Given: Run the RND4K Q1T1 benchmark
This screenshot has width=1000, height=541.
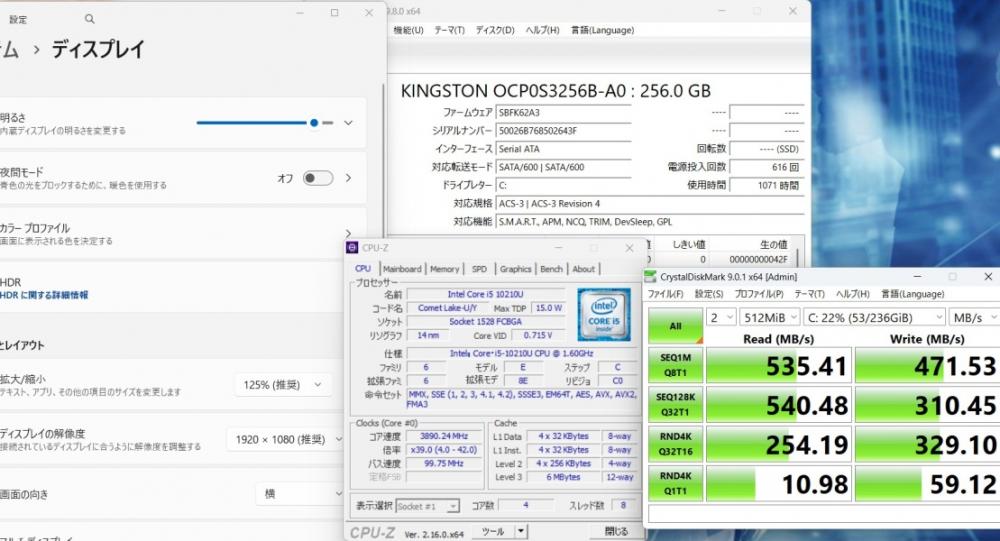Looking at the screenshot, I should [675, 484].
